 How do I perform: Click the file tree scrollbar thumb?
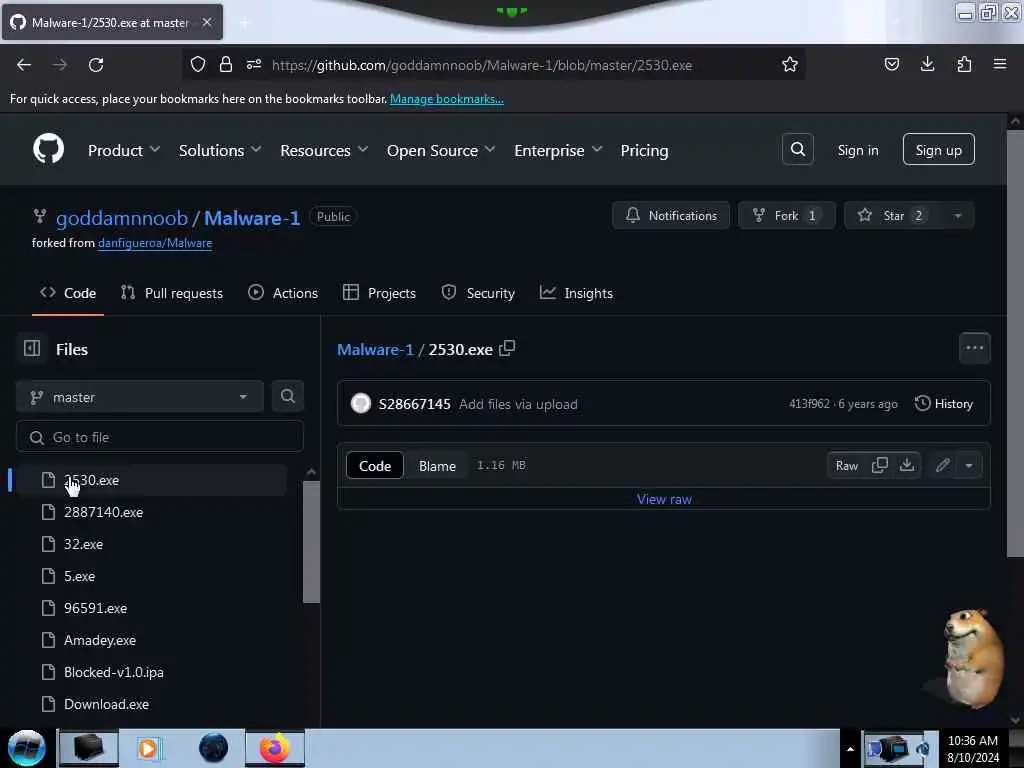pos(312,541)
